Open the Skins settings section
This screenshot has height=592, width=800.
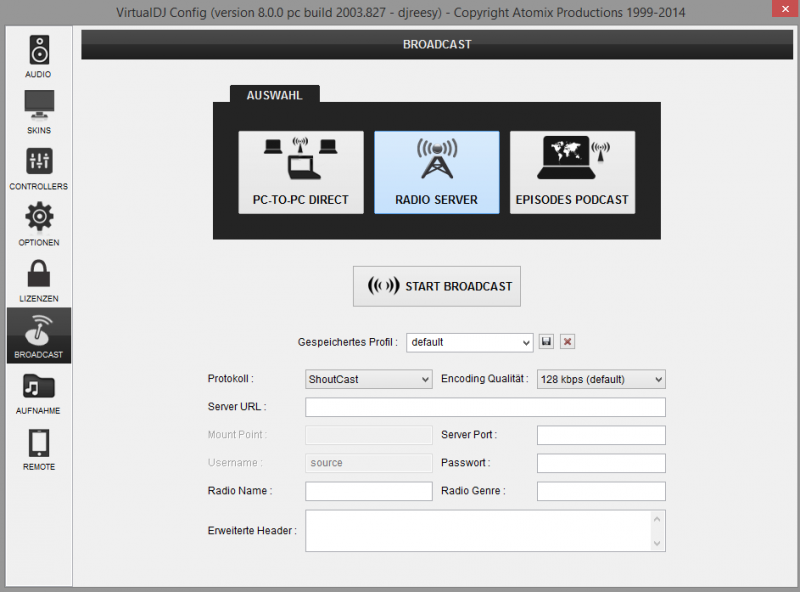(x=39, y=112)
